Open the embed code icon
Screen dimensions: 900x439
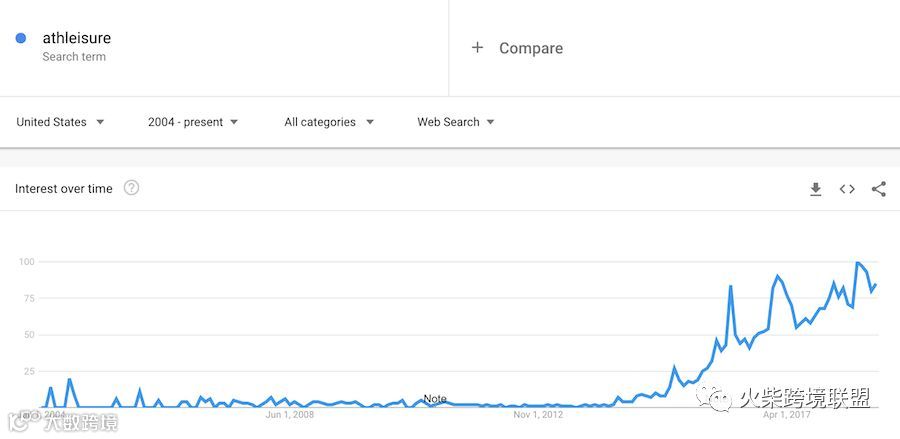(847, 189)
